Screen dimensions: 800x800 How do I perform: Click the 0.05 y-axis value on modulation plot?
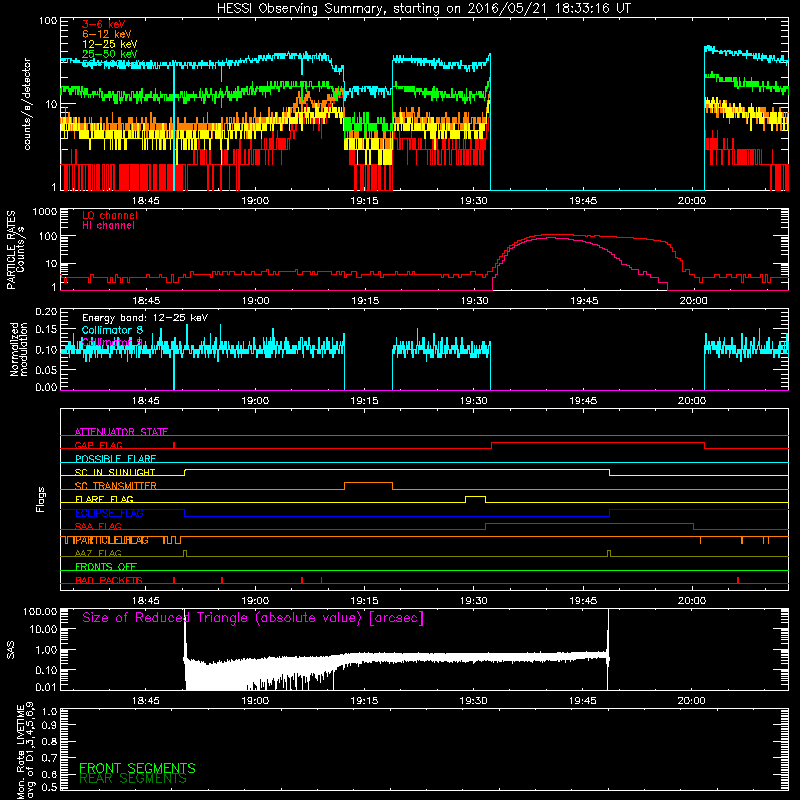[46, 370]
